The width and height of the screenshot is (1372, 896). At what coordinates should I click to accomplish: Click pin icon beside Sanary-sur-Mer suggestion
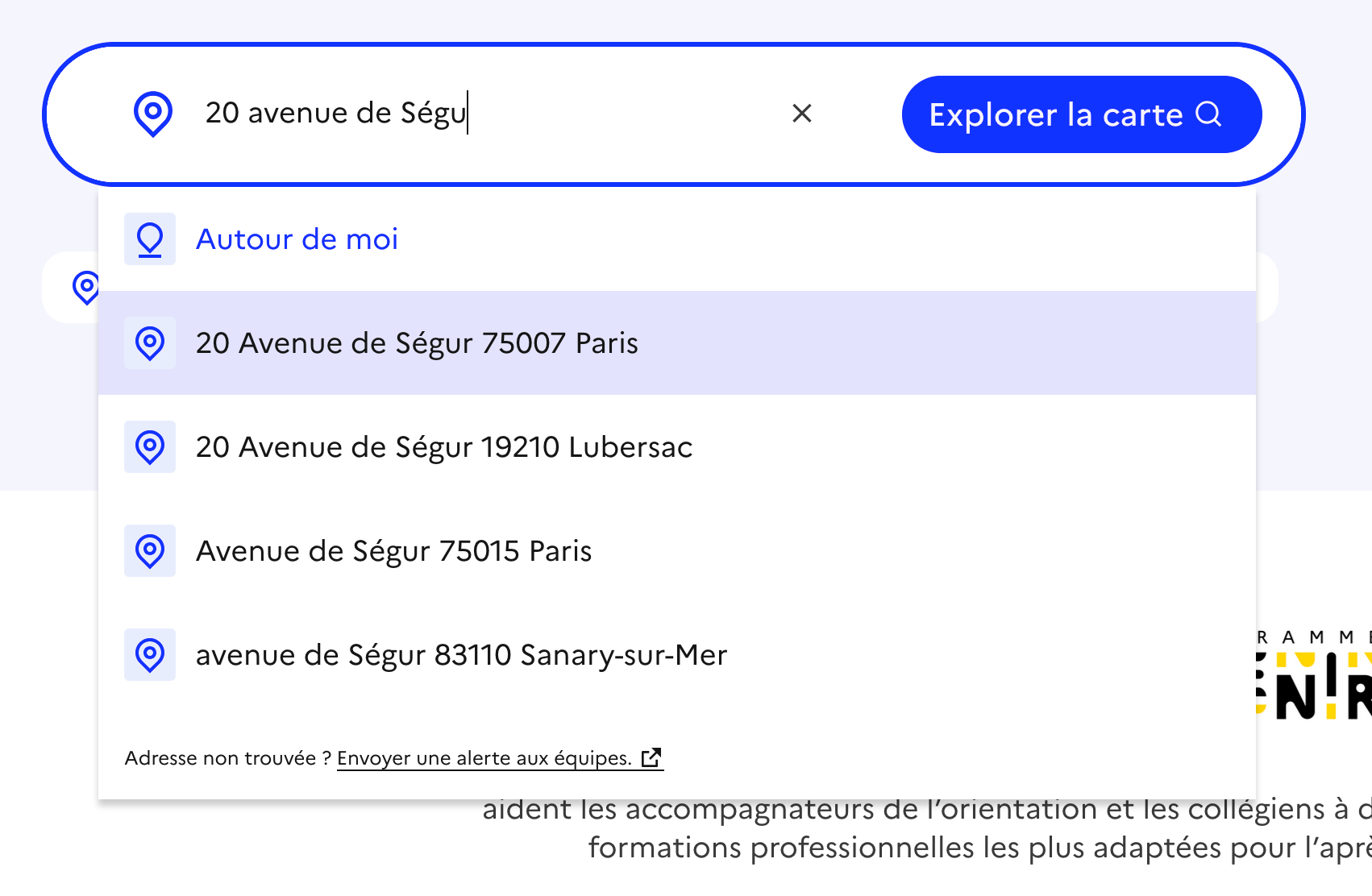pos(150,655)
